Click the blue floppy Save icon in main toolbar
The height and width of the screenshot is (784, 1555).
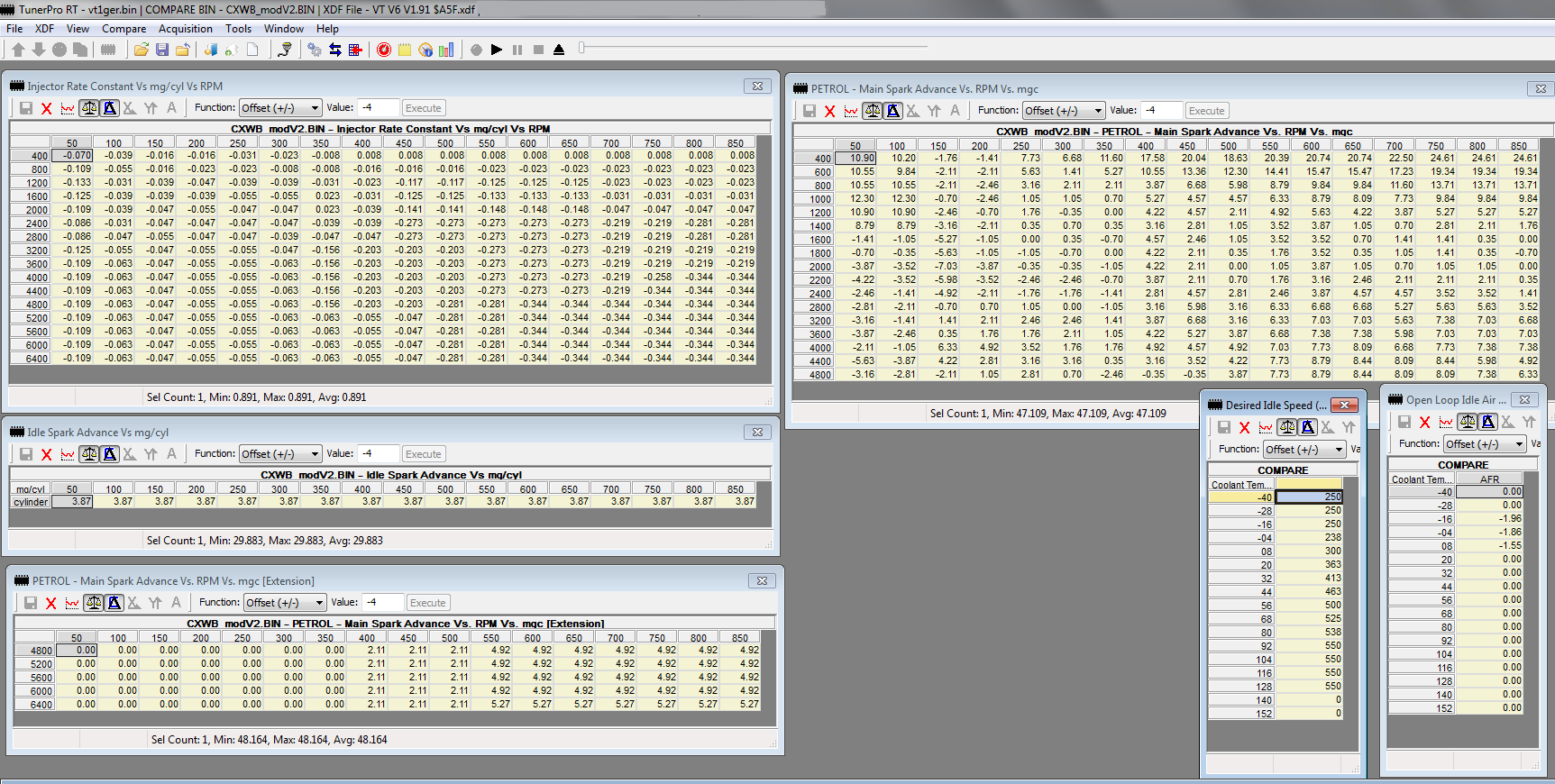tap(162, 50)
